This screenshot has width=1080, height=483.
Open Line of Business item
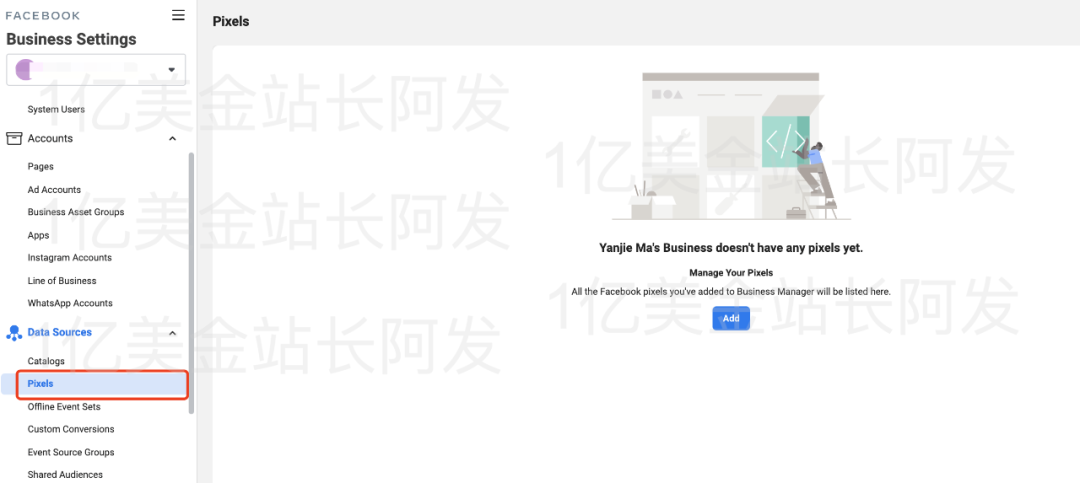coord(62,280)
